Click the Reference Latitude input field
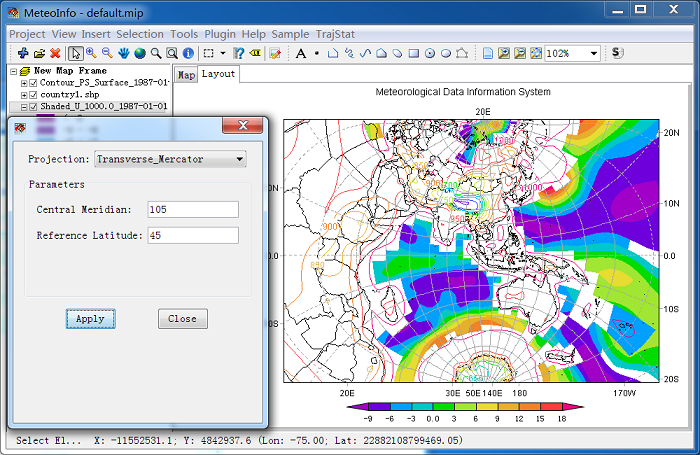The image size is (700, 455). [x=193, y=235]
